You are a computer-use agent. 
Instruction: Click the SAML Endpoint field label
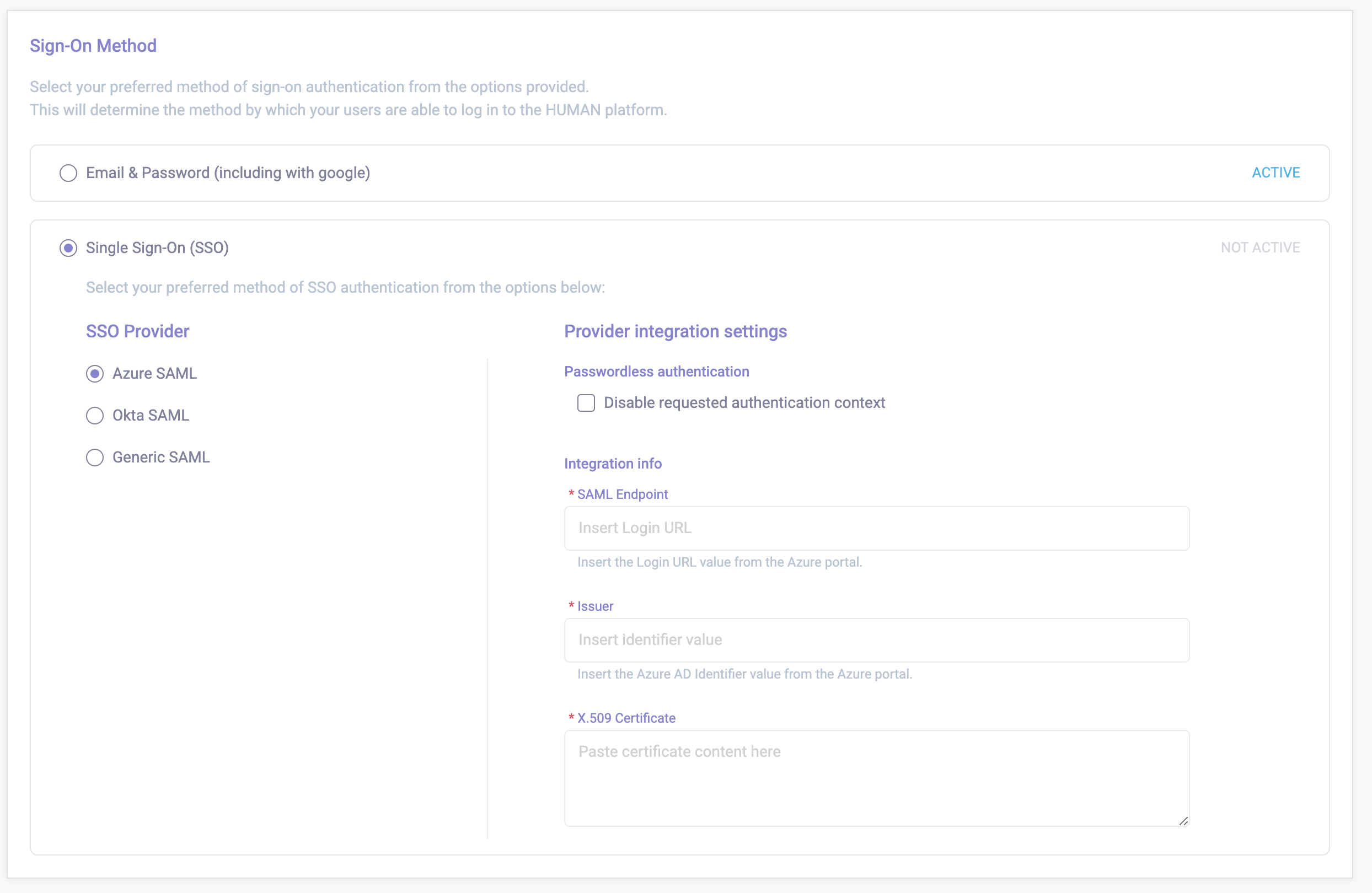622,494
